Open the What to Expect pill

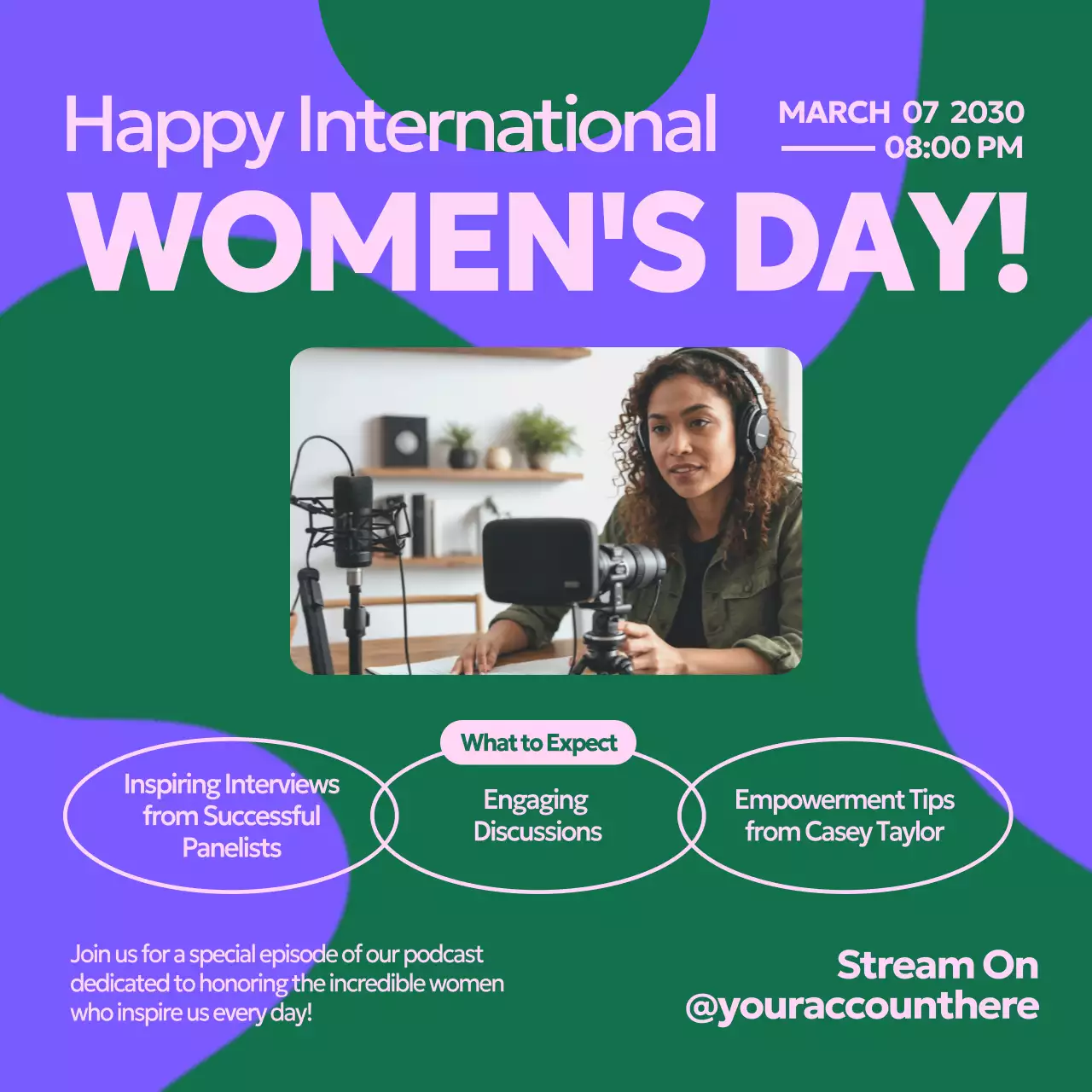coord(537,742)
